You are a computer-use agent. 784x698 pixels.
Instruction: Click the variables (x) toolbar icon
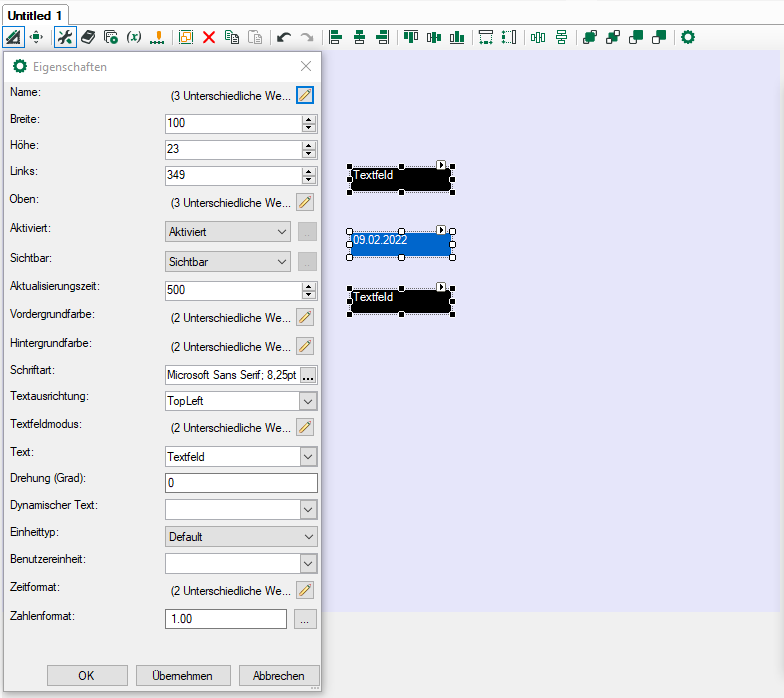coord(133,37)
